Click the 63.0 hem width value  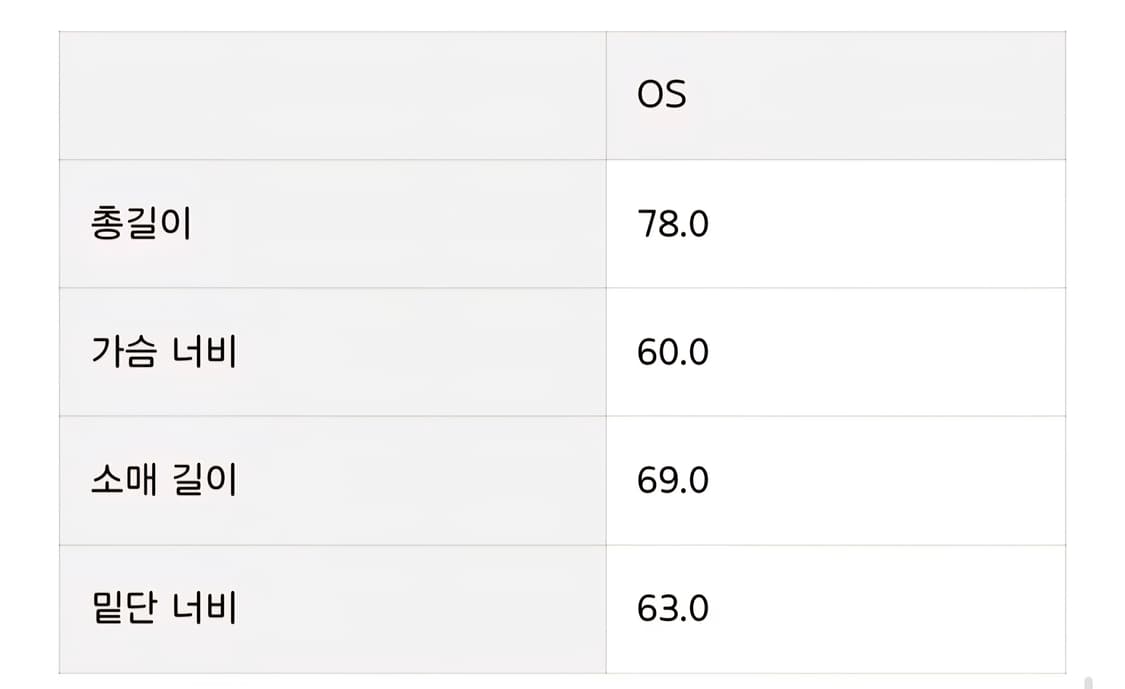coord(672,608)
